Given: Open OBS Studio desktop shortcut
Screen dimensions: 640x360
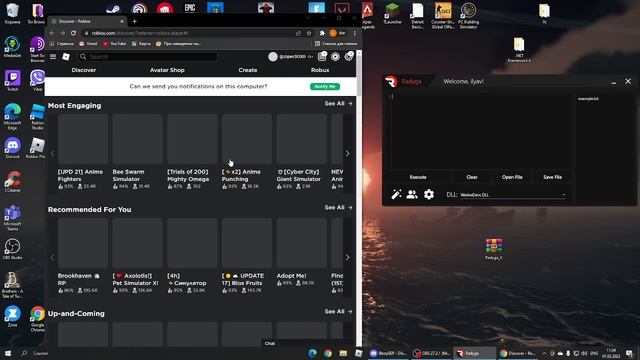Looking at the screenshot, I should [x=13, y=249].
